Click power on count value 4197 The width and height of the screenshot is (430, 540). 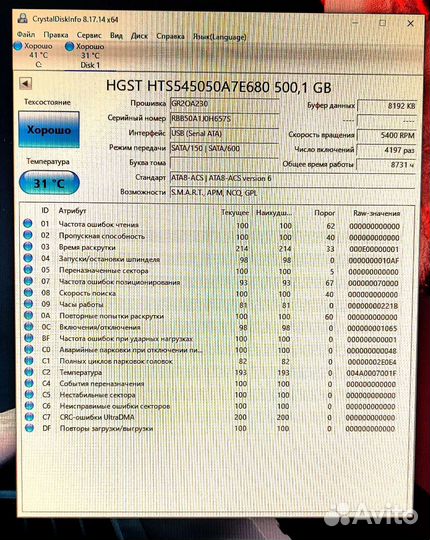[x=386, y=150]
